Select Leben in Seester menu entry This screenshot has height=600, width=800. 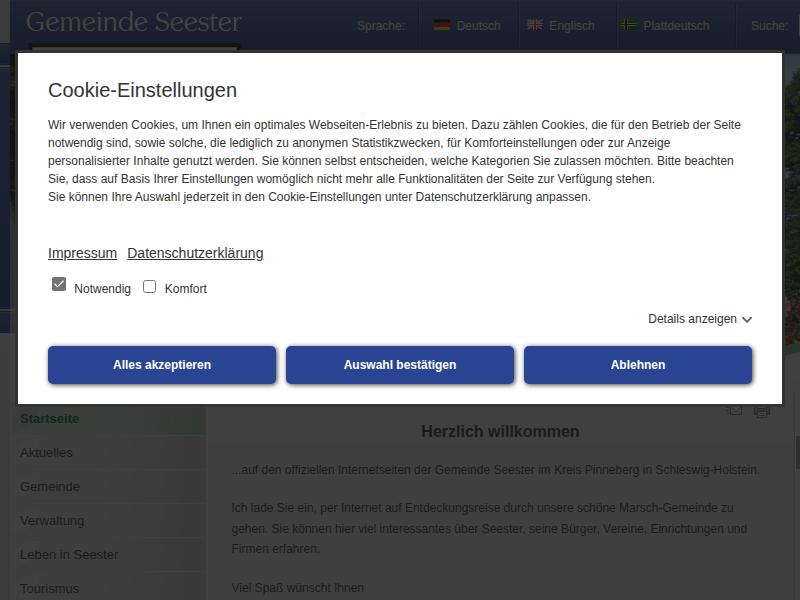69,555
